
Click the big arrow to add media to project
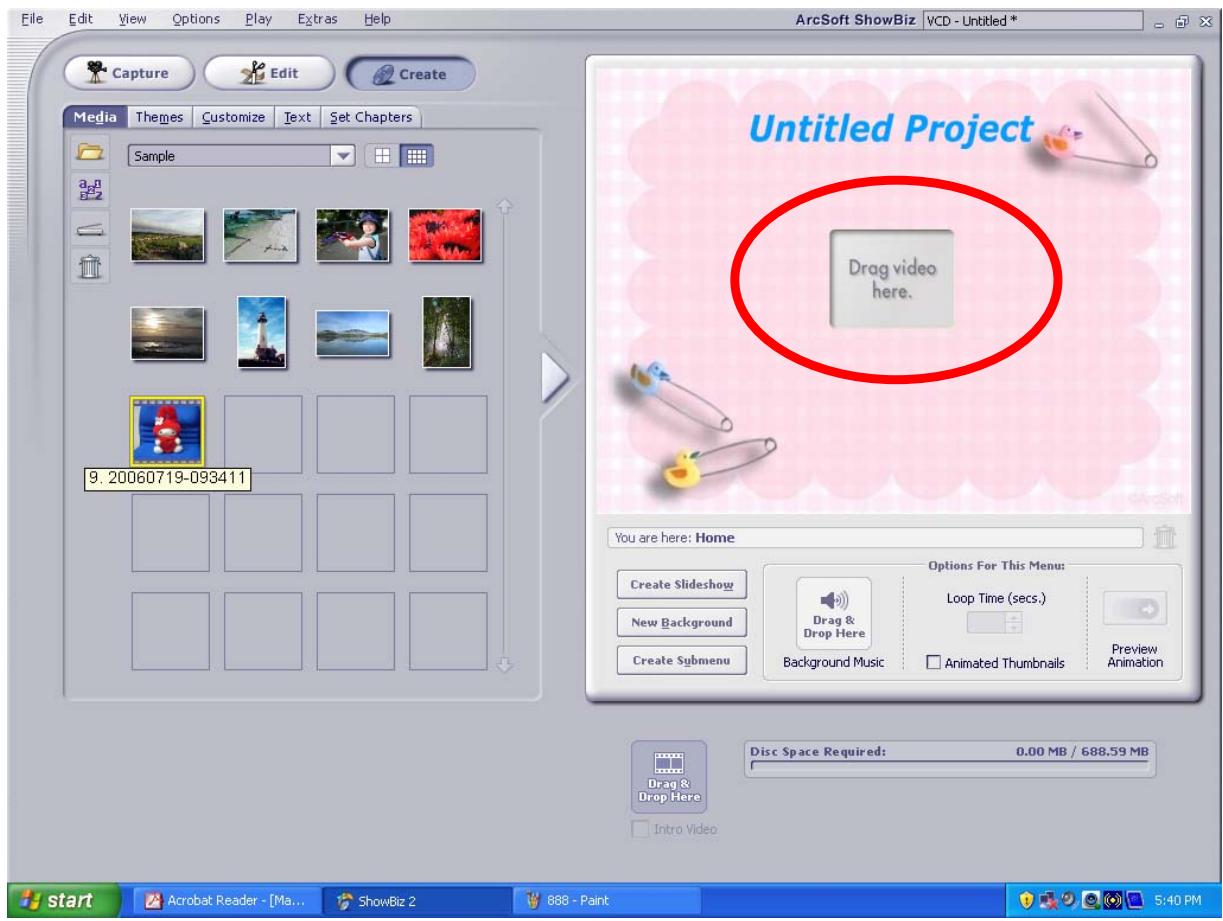coord(553,380)
